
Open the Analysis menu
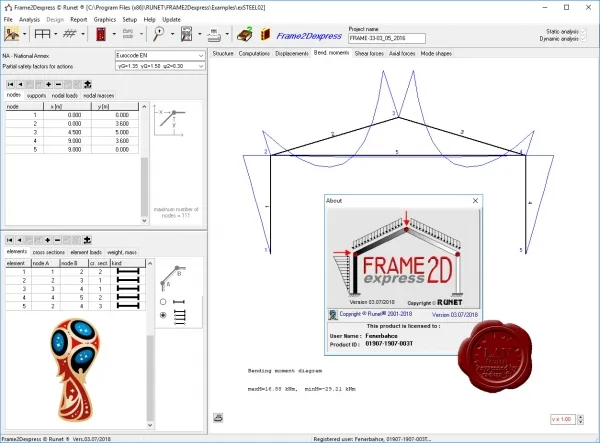[x=29, y=20]
